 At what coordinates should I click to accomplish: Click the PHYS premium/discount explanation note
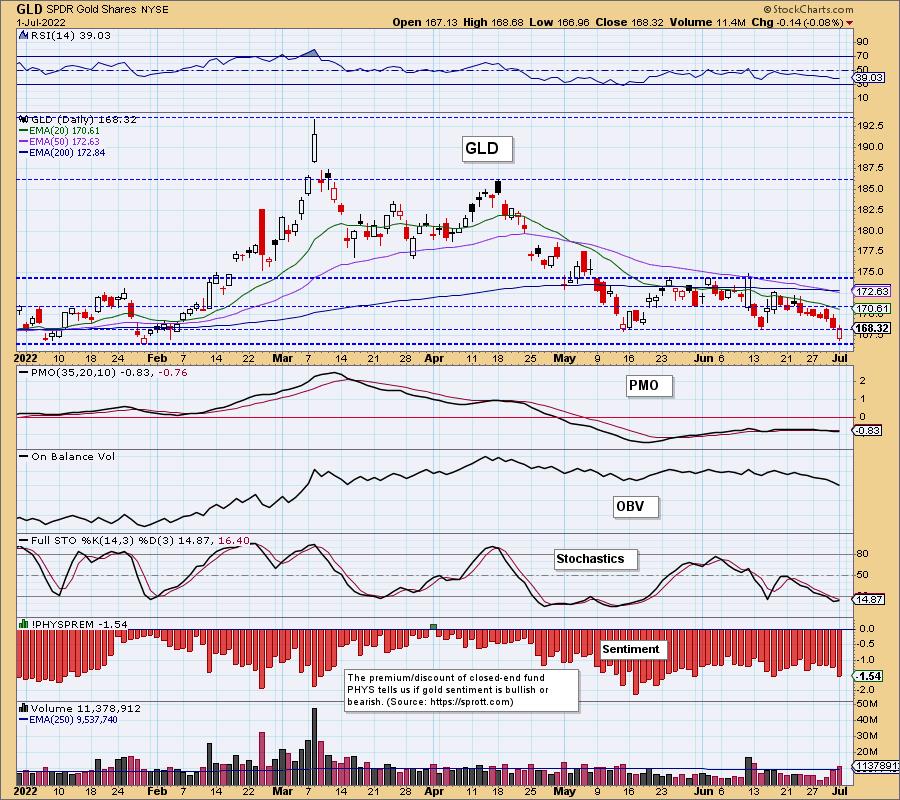pos(461,690)
